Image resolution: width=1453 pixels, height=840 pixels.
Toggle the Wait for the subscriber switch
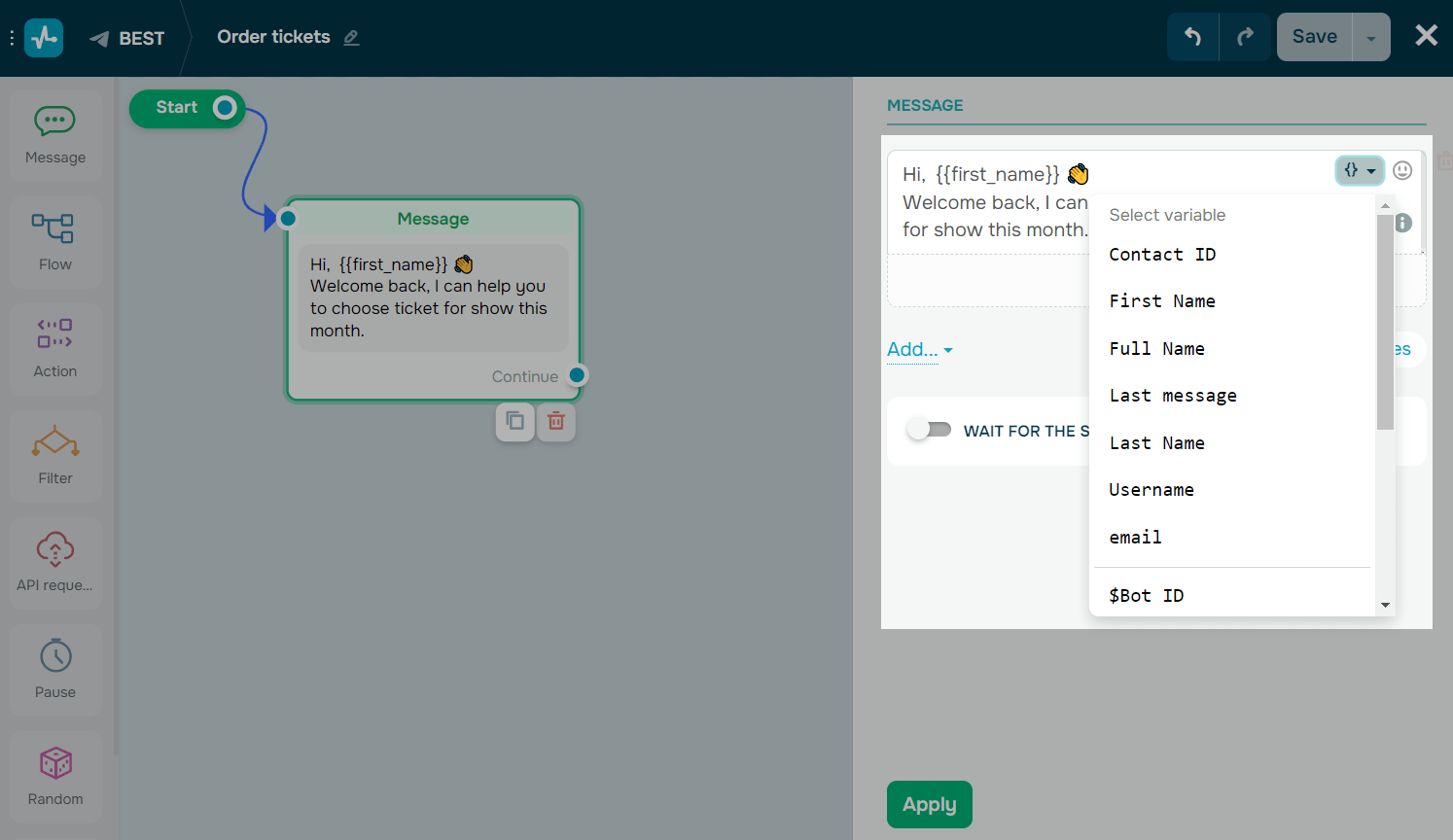click(x=929, y=430)
